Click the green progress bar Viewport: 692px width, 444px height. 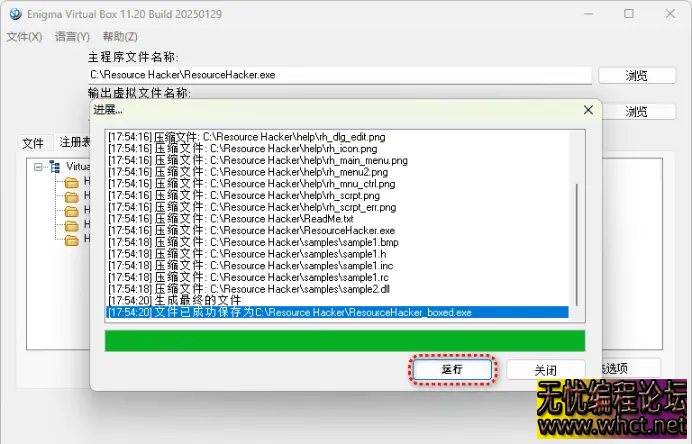pos(345,341)
